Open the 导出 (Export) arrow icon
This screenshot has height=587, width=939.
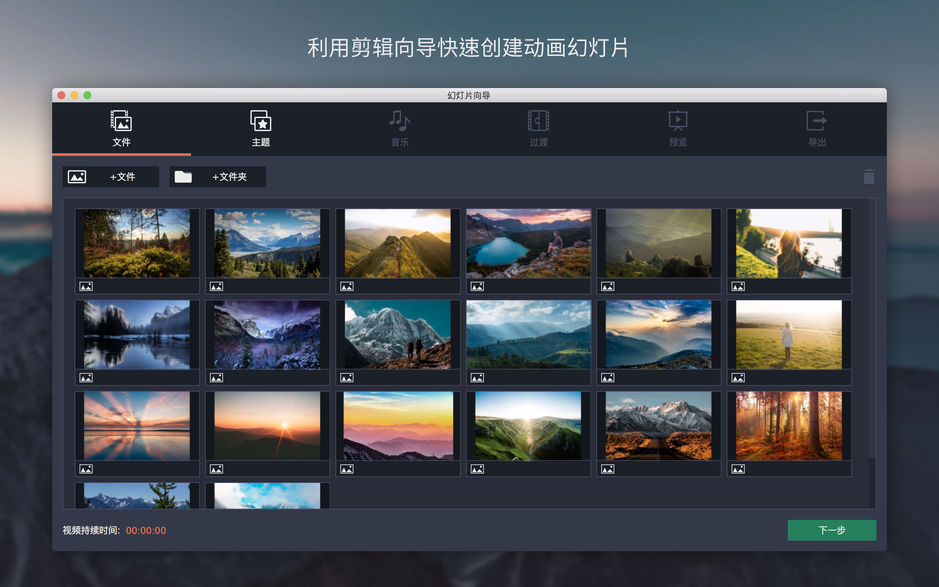(816, 122)
